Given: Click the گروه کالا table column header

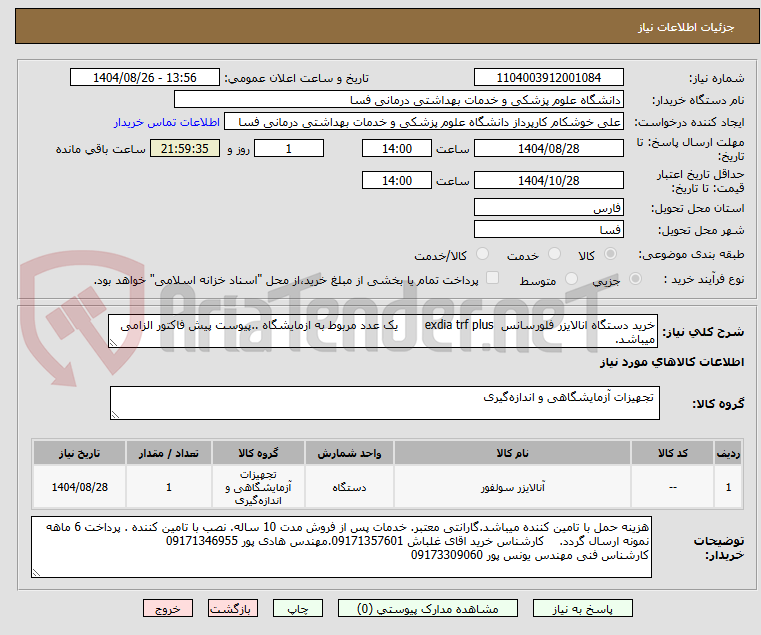Looking at the screenshot, I should [x=258, y=453].
